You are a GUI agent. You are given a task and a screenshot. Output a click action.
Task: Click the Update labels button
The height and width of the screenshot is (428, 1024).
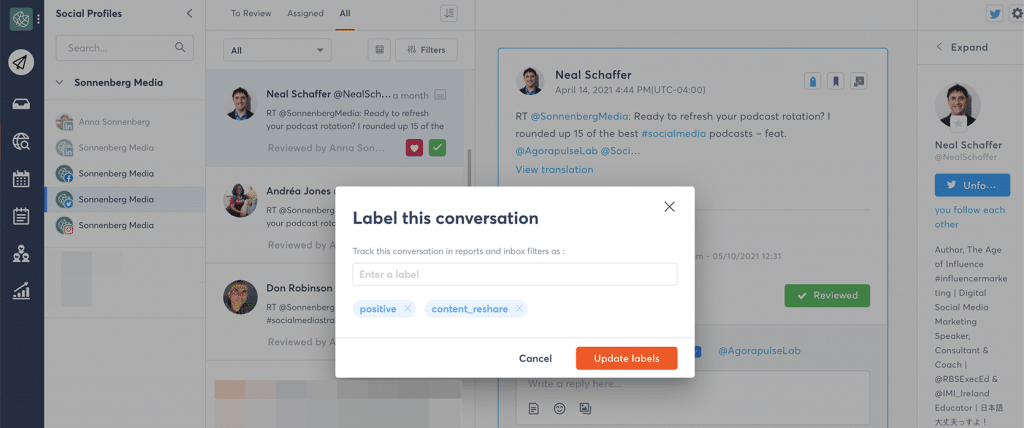pos(626,358)
